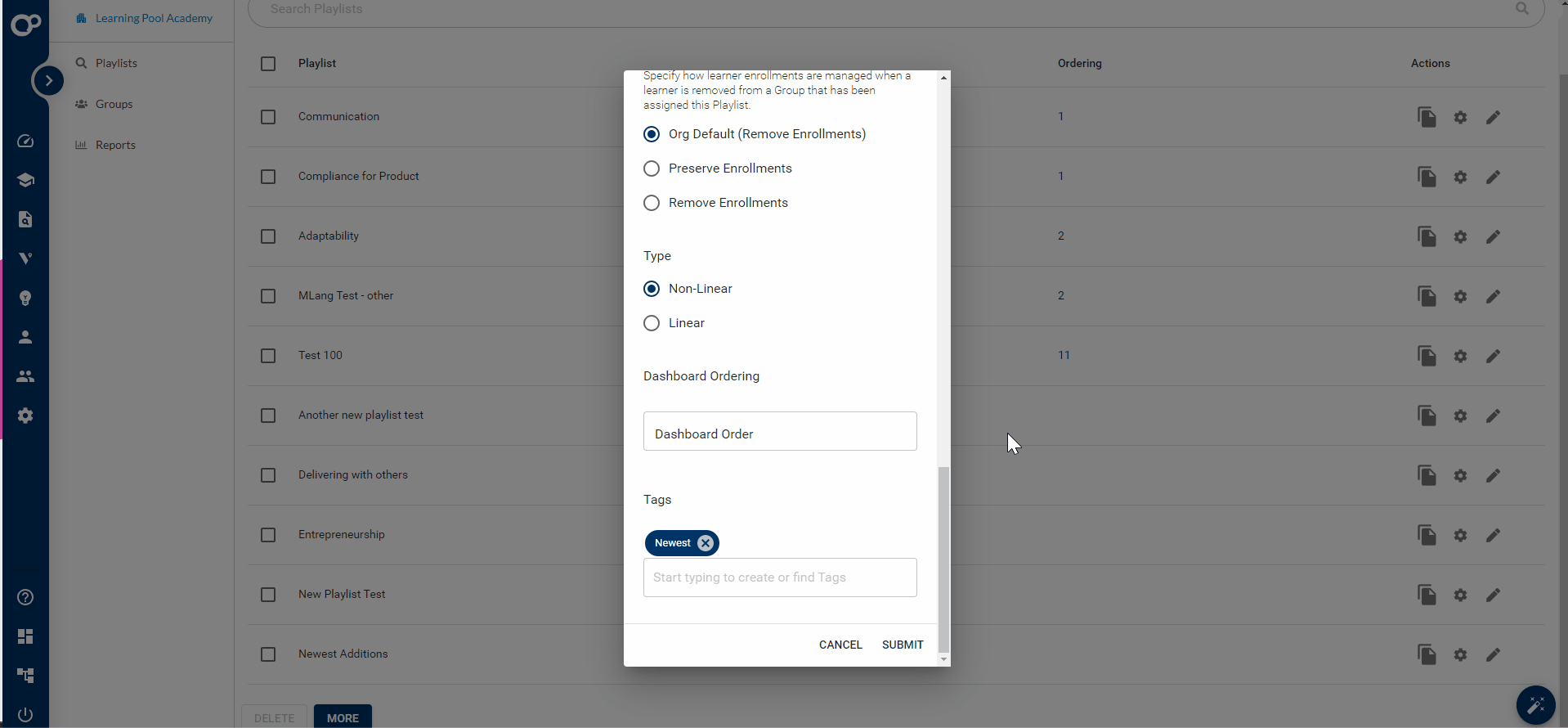Edit the Communication playlist
1568x728 pixels.
pyautogui.click(x=1493, y=117)
